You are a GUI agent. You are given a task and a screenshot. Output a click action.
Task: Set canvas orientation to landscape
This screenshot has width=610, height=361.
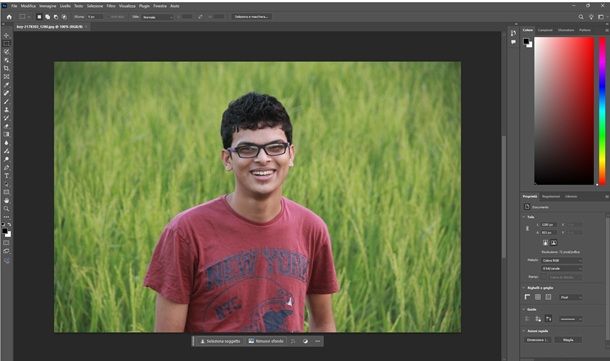(x=554, y=243)
